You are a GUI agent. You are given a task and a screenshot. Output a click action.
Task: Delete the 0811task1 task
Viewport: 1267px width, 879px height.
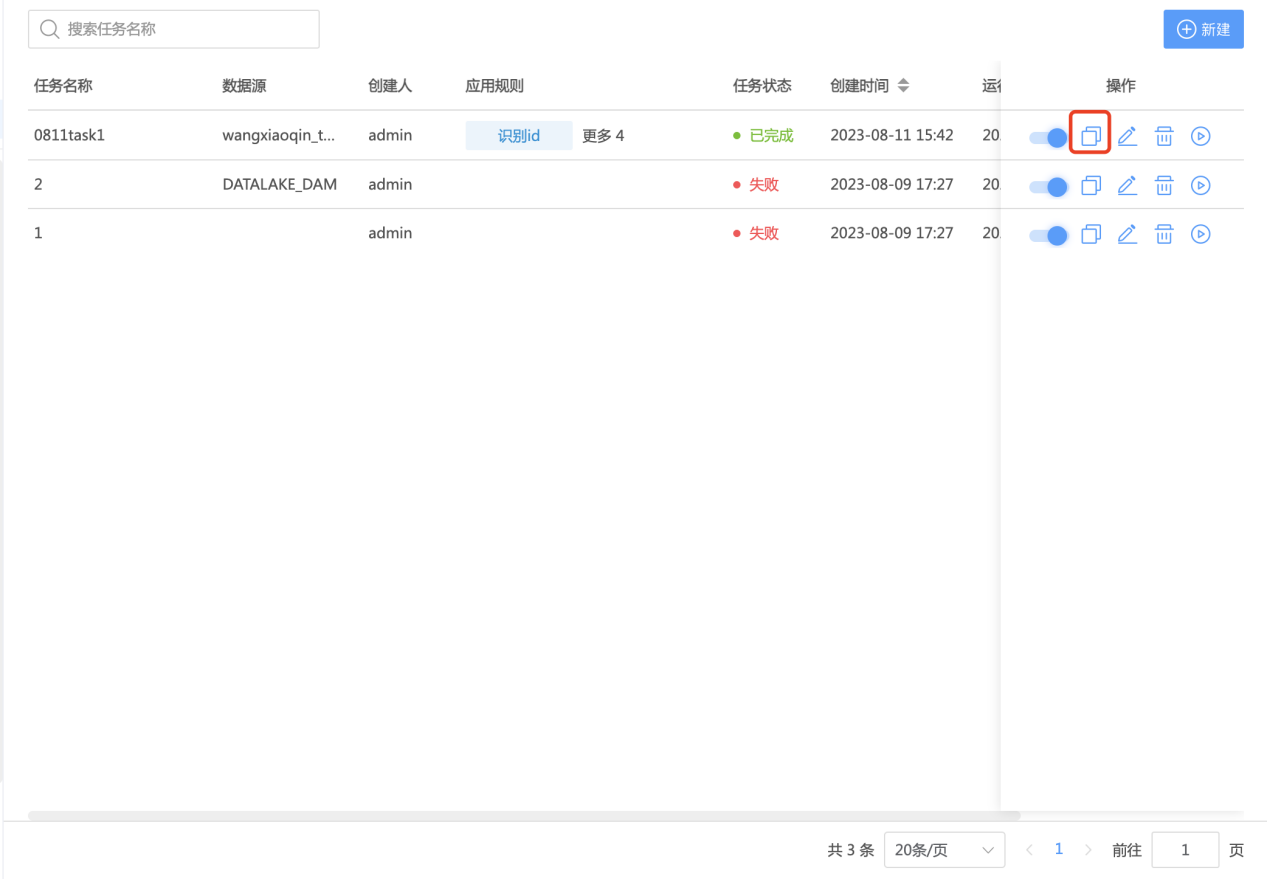coord(1164,136)
